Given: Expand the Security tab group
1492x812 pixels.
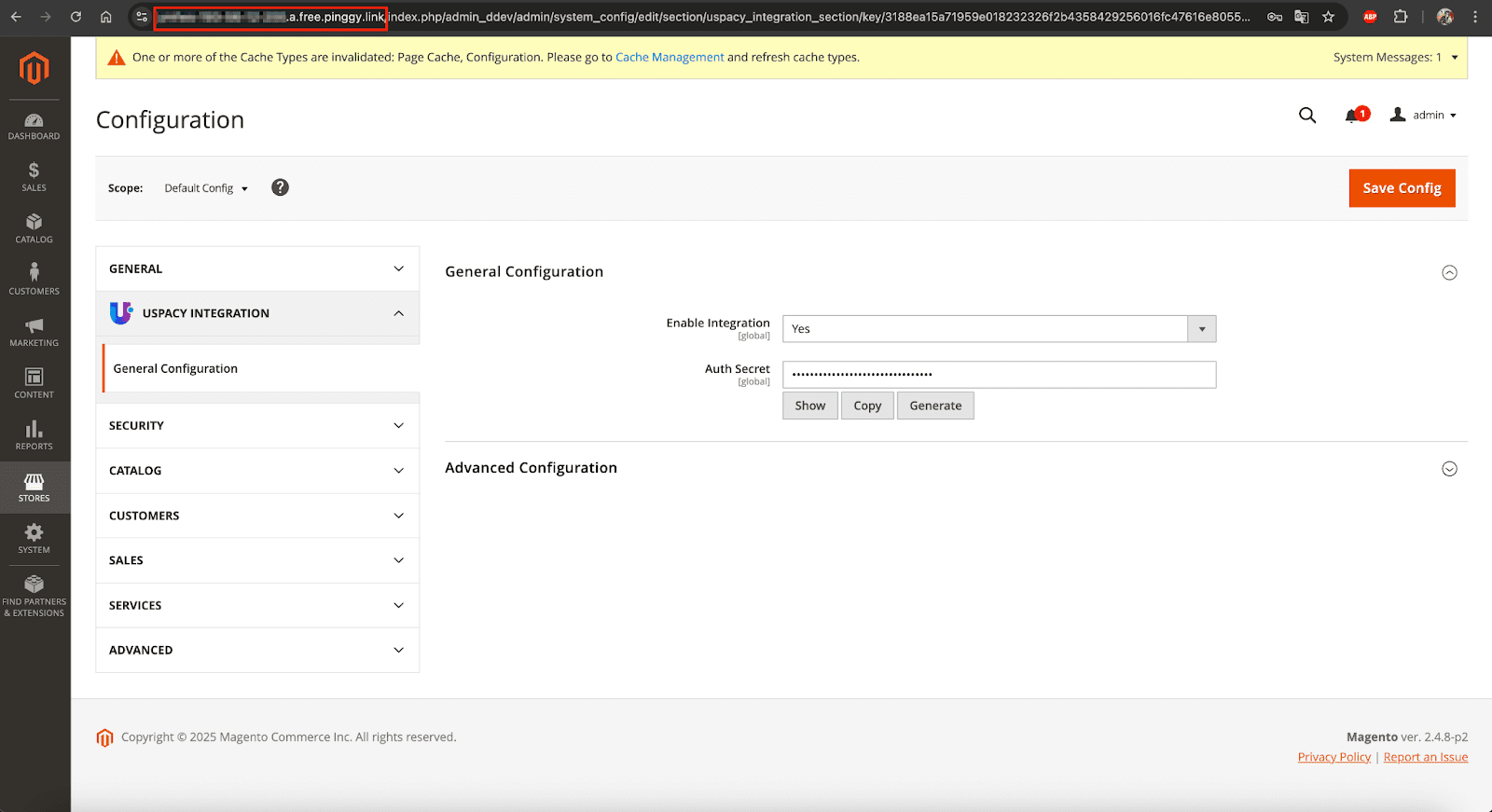Looking at the screenshot, I should (257, 426).
